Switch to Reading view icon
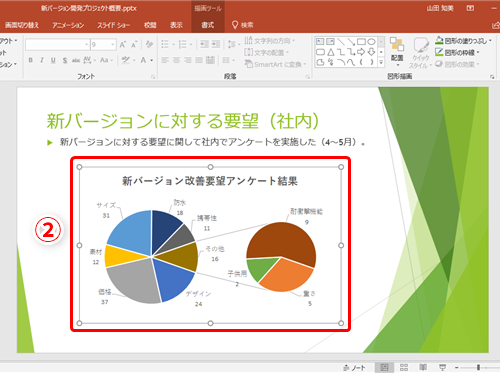 423,367
